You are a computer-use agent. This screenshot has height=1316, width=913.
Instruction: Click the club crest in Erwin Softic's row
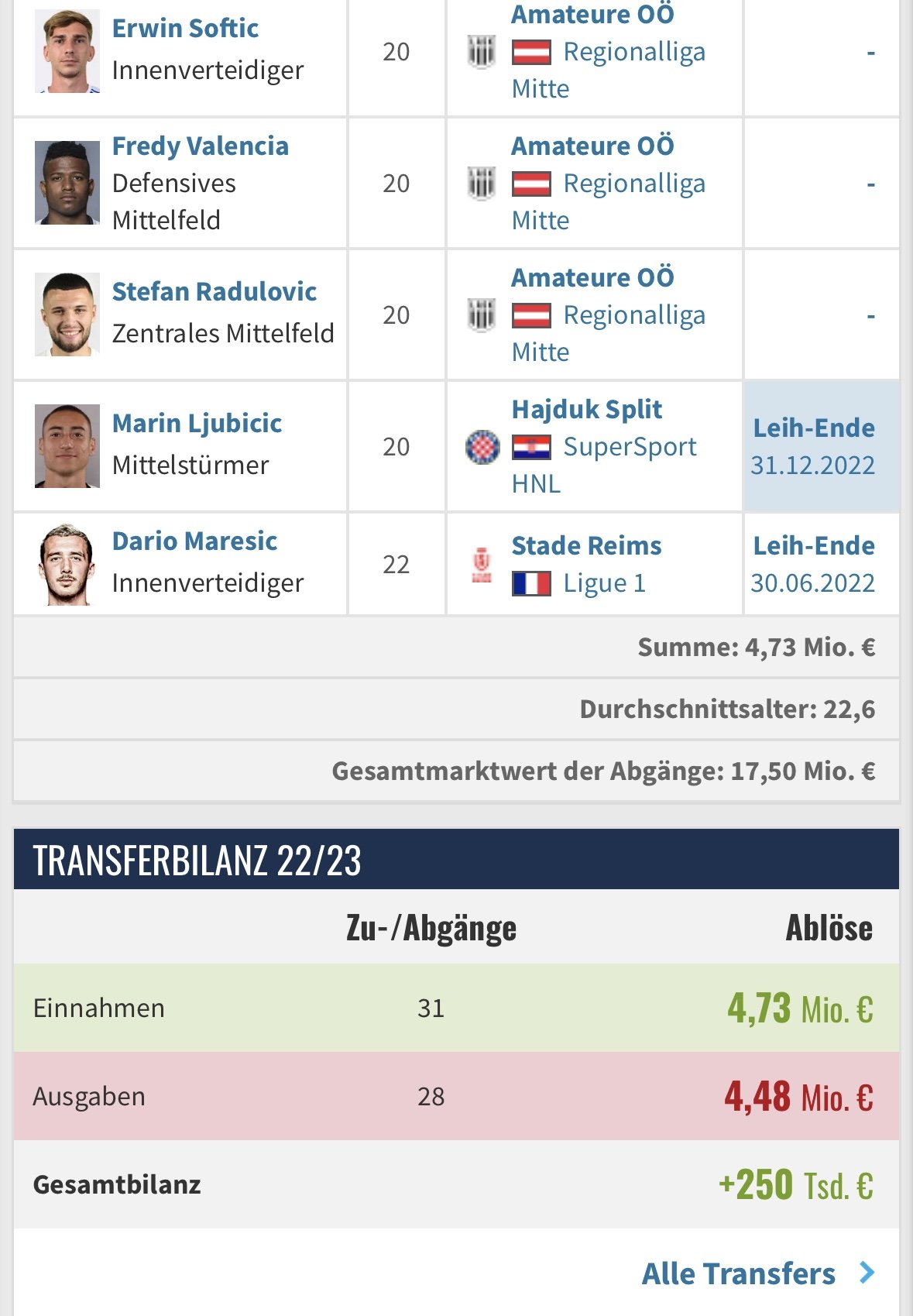[x=482, y=53]
